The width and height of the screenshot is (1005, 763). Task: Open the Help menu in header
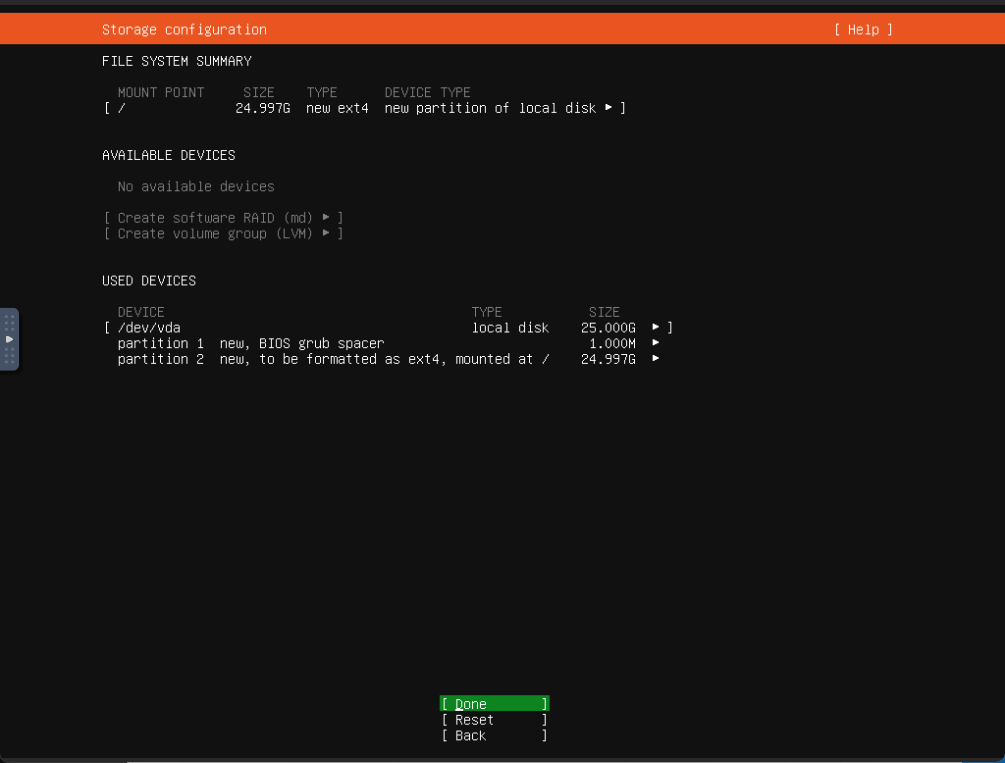[863, 30]
